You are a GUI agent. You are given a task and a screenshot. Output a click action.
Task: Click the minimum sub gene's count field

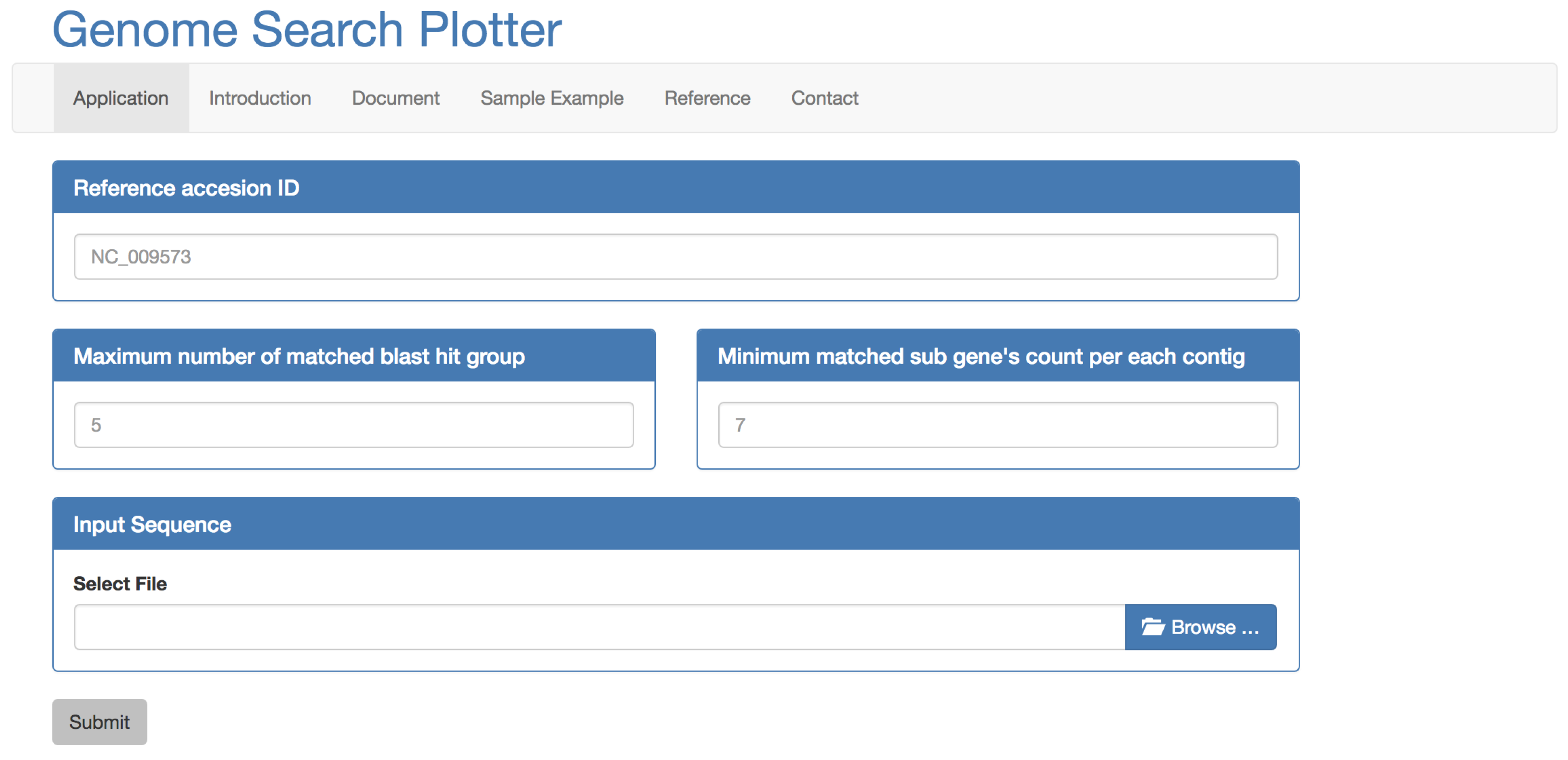(997, 425)
